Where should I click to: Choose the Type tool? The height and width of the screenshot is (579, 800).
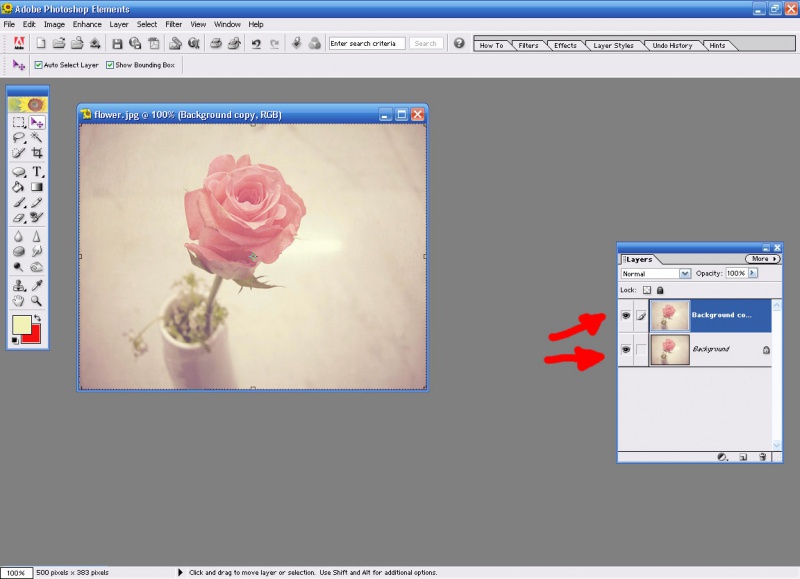pos(37,171)
